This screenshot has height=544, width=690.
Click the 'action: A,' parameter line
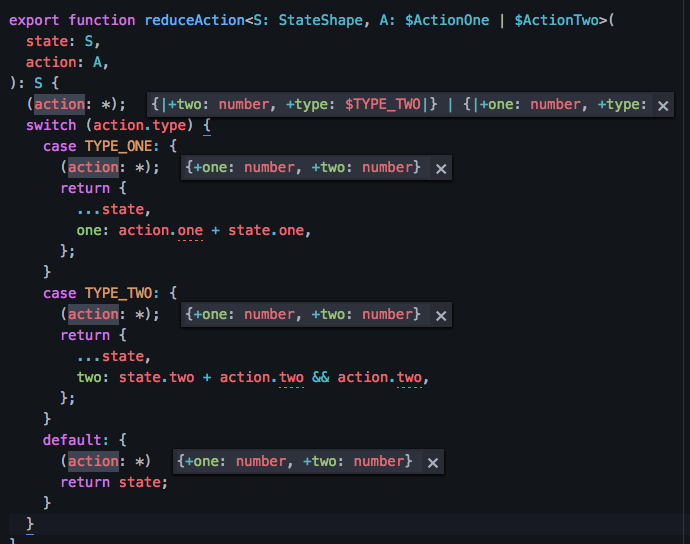click(x=67, y=62)
